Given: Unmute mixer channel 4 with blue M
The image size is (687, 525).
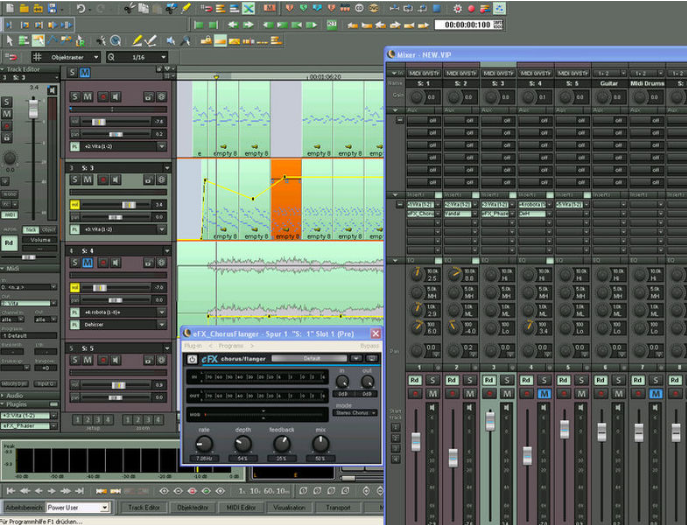Looking at the screenshot, I should pyautogui.click(x=544, y=394).
